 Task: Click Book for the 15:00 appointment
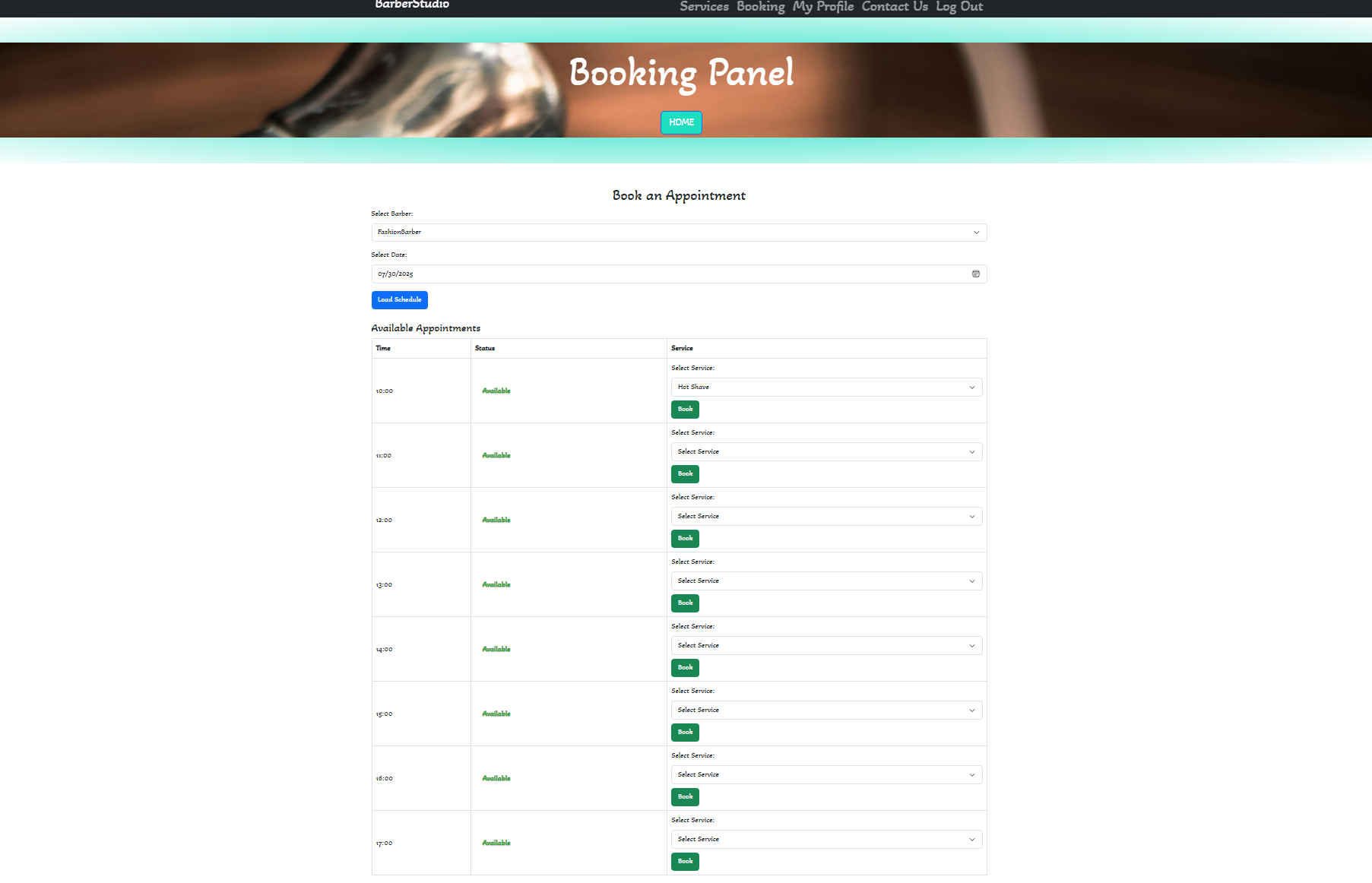[x=685, y=733]
